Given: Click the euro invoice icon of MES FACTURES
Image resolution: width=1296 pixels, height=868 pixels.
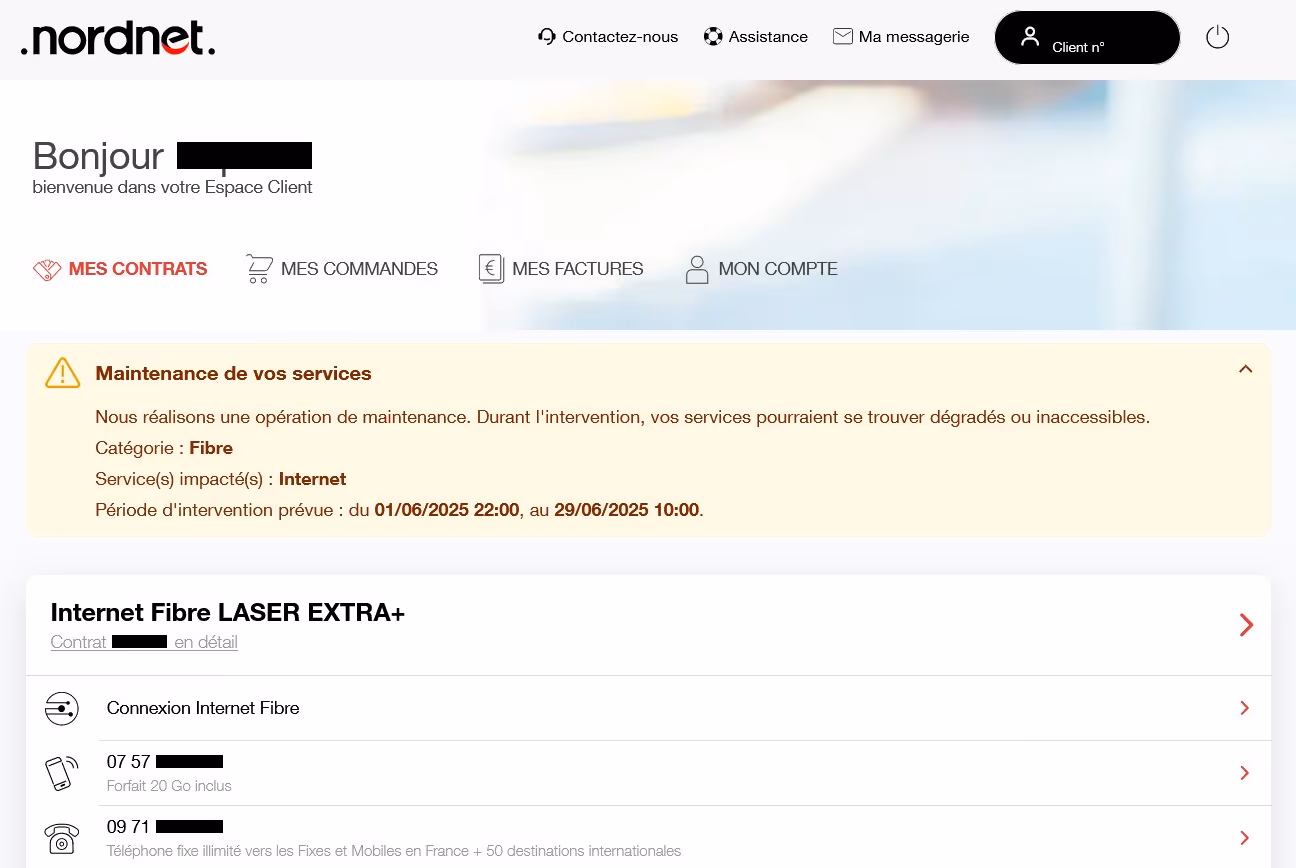Looking at the screenshot, I should coord(491,269).
